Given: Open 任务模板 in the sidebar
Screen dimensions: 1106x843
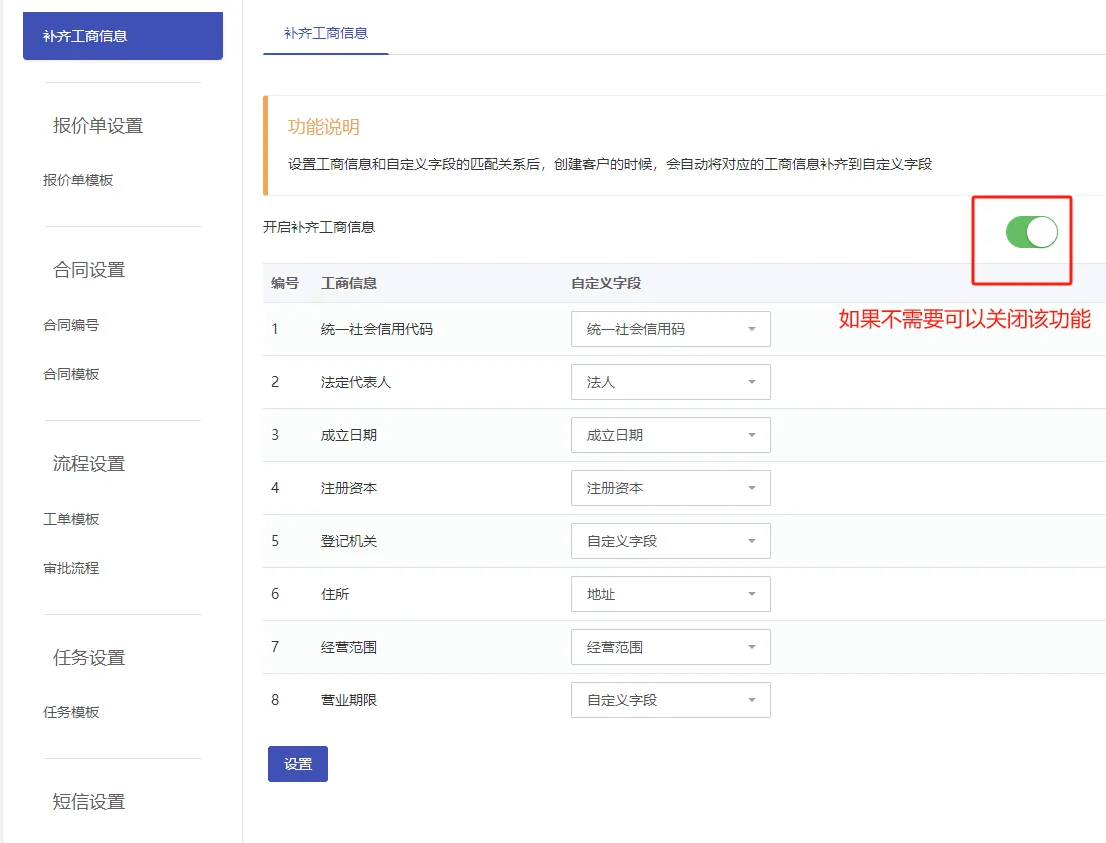Looking at the screenshot, I should [x=71, y=712].
